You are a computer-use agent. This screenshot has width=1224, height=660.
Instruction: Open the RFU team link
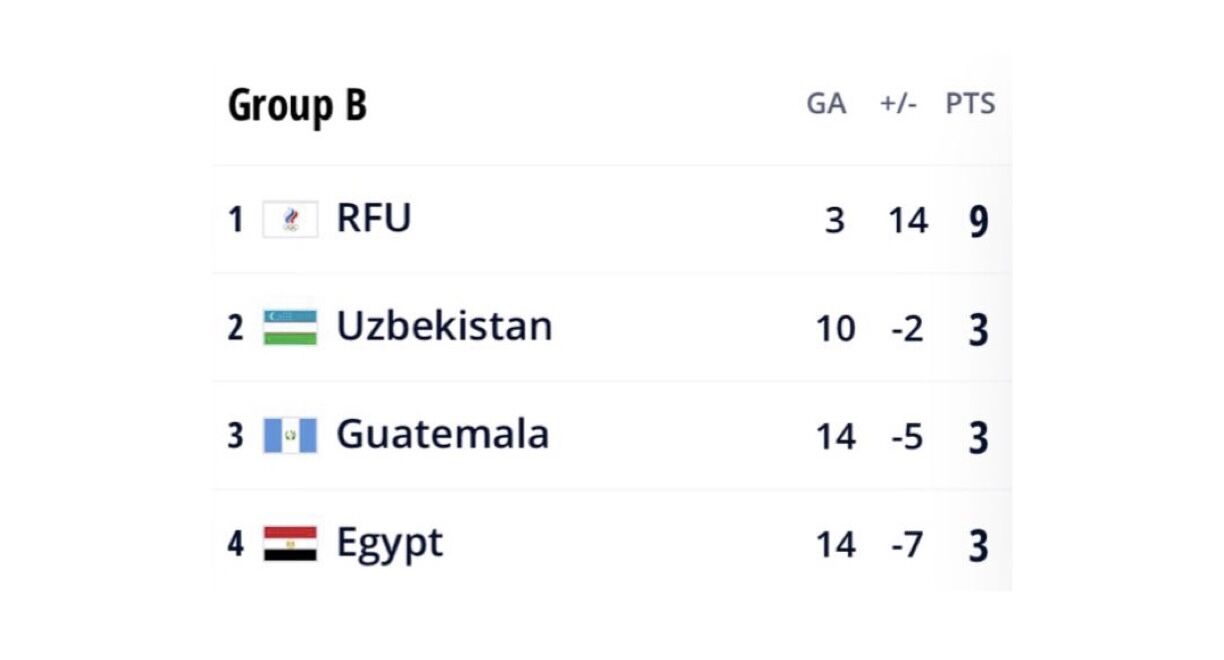(374, 218)
